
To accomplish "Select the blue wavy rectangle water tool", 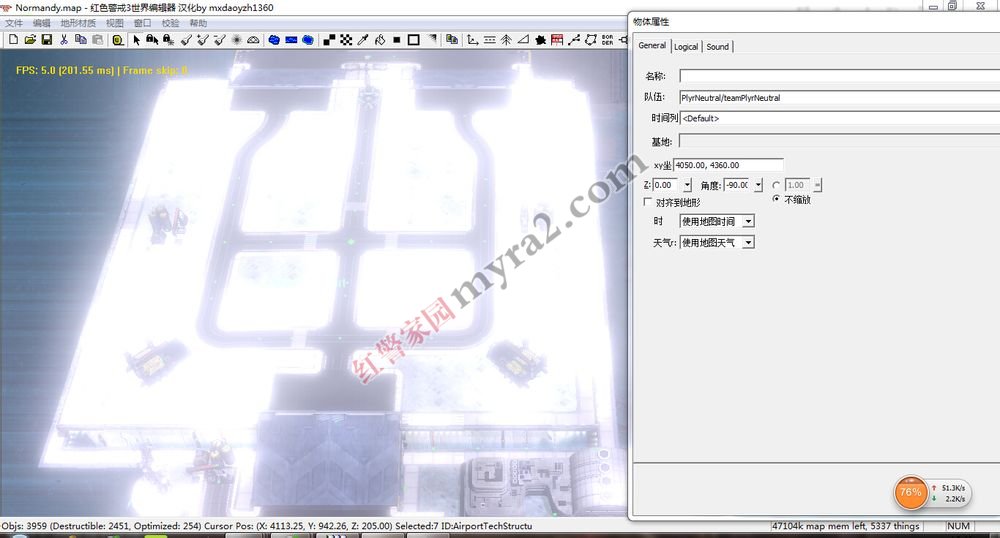I will pyautogui.click(x=291, y=40).
